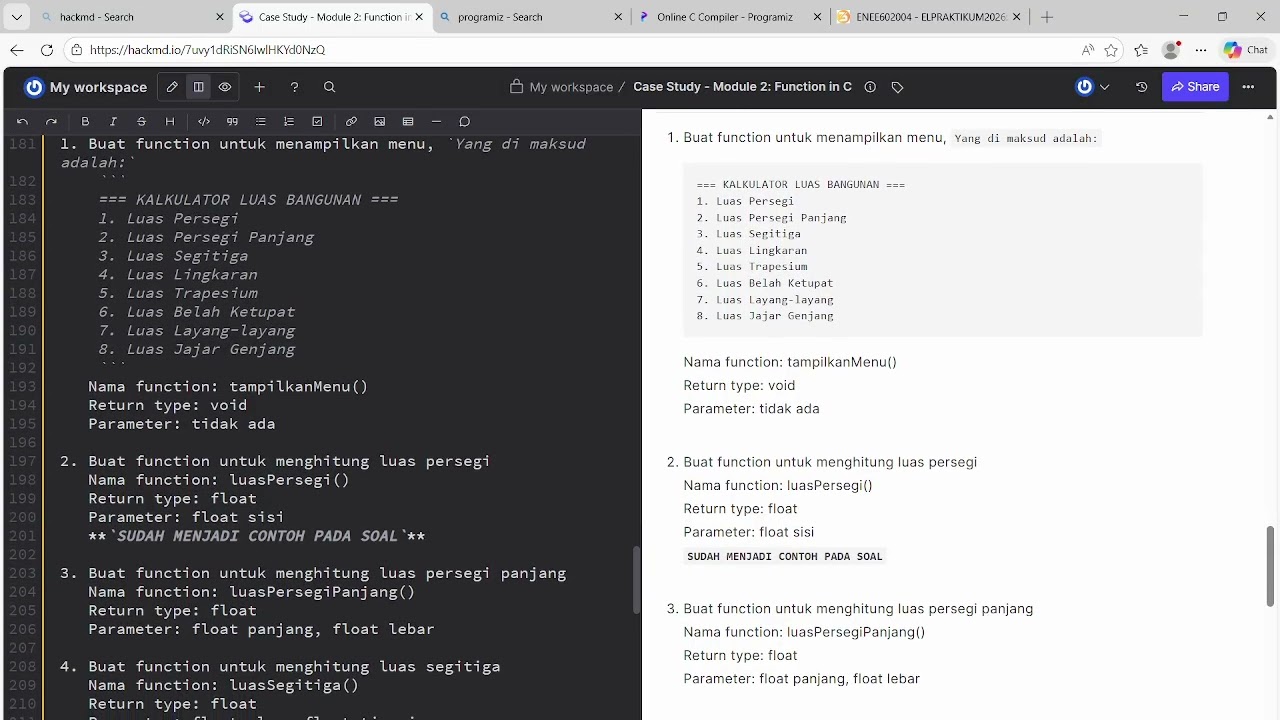Switch to the programiz - Search browser tab
The width and height of the screenshot is (1280, 720).
[530, 17]
